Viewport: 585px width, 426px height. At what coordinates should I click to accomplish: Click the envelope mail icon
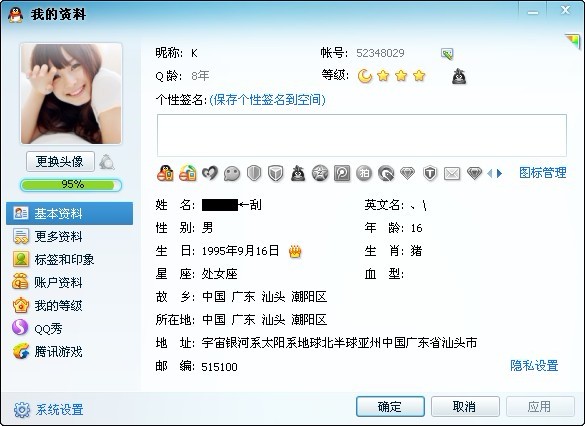452,173
